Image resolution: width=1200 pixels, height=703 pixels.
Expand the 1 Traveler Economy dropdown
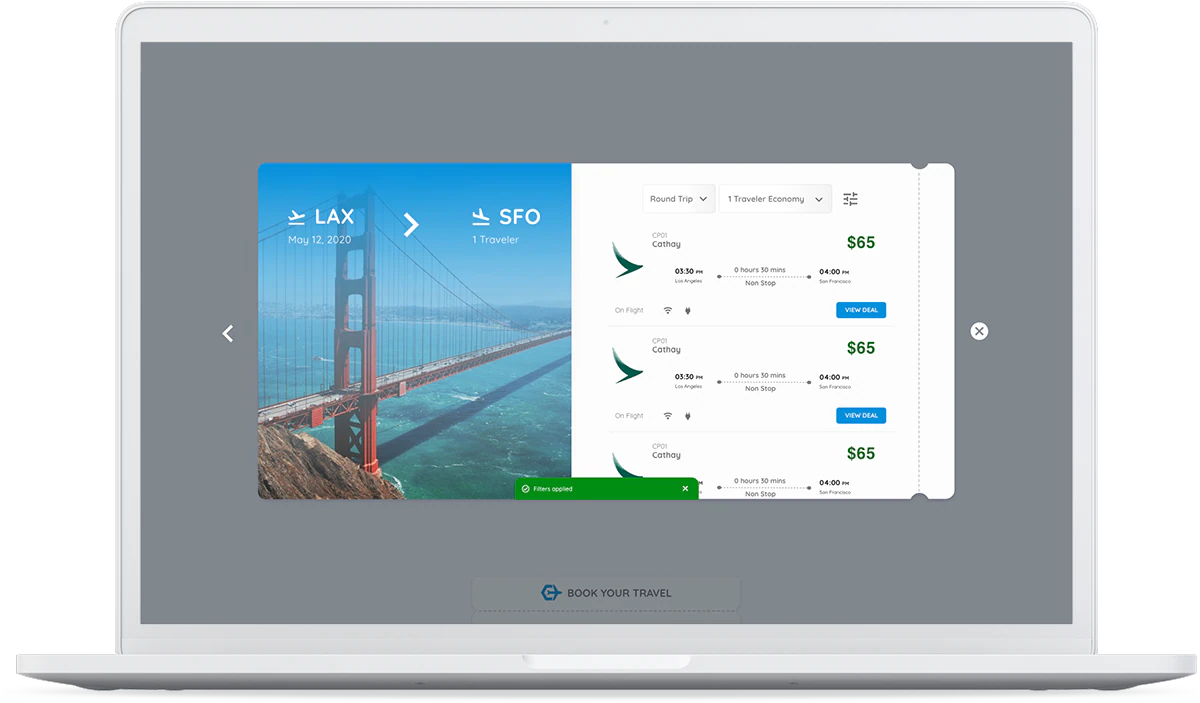point(775,199)
